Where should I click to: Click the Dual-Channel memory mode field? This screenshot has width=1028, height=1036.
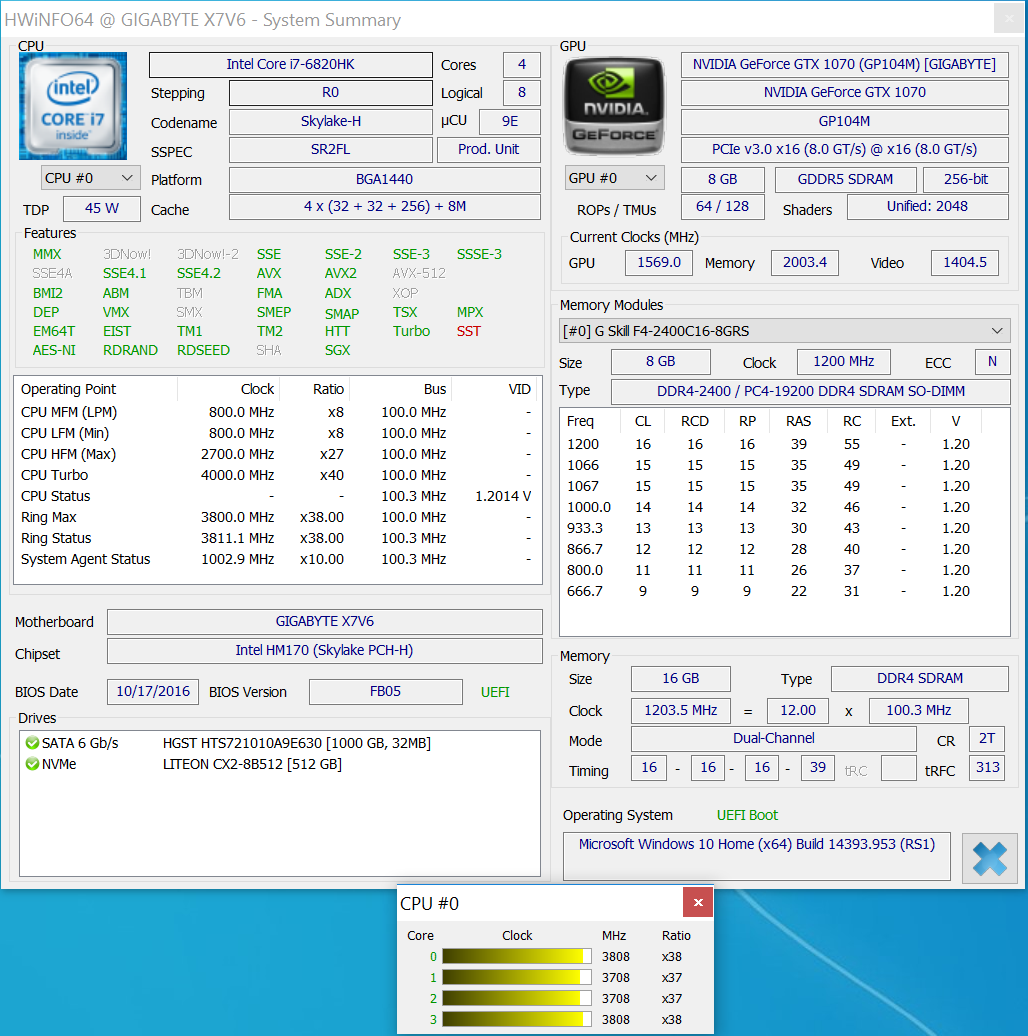pyautogui.click(x=774, y=739)
